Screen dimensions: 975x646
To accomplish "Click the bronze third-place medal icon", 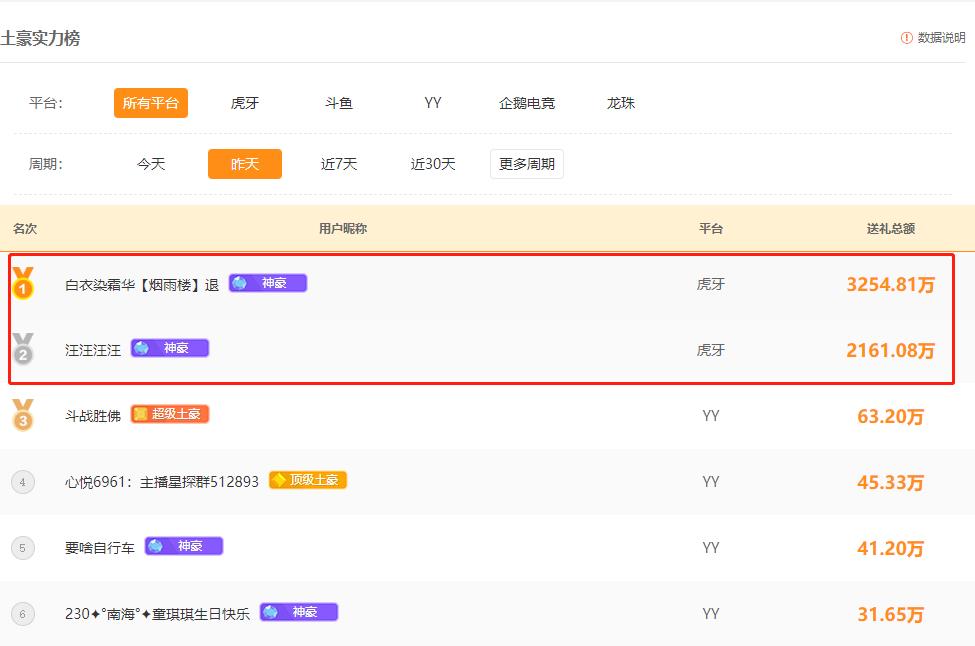I will pyautogui.click(x=23, y=415).
